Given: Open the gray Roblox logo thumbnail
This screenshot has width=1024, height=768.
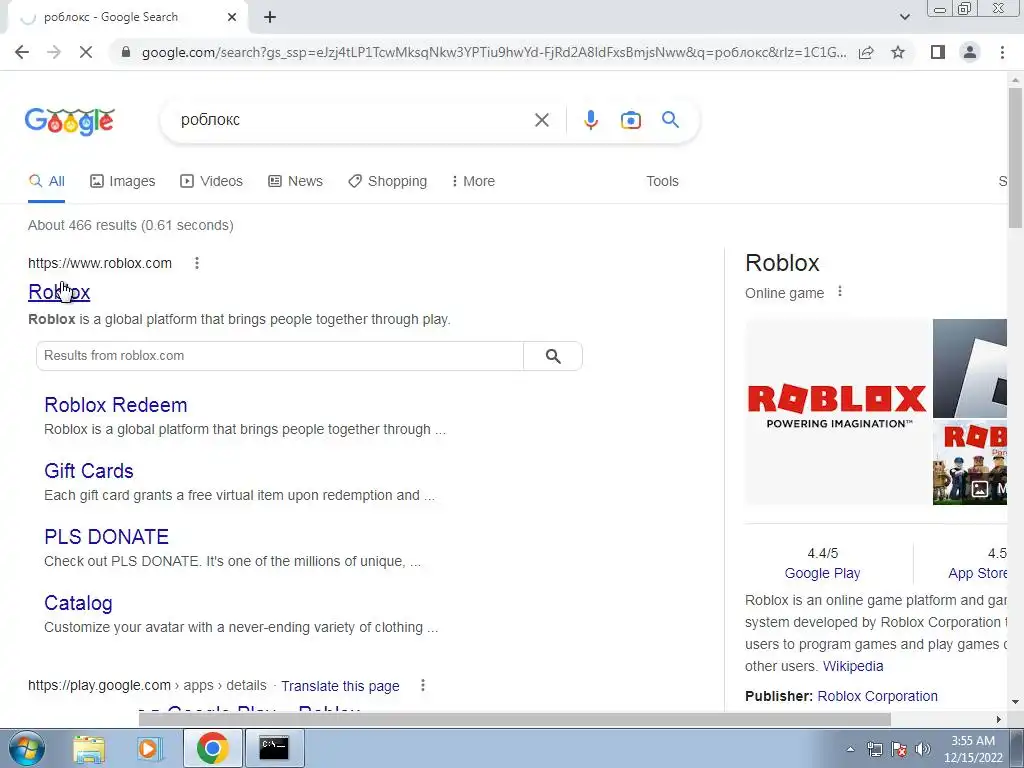Looking at the screenshot, I should (x=970, y=368).
